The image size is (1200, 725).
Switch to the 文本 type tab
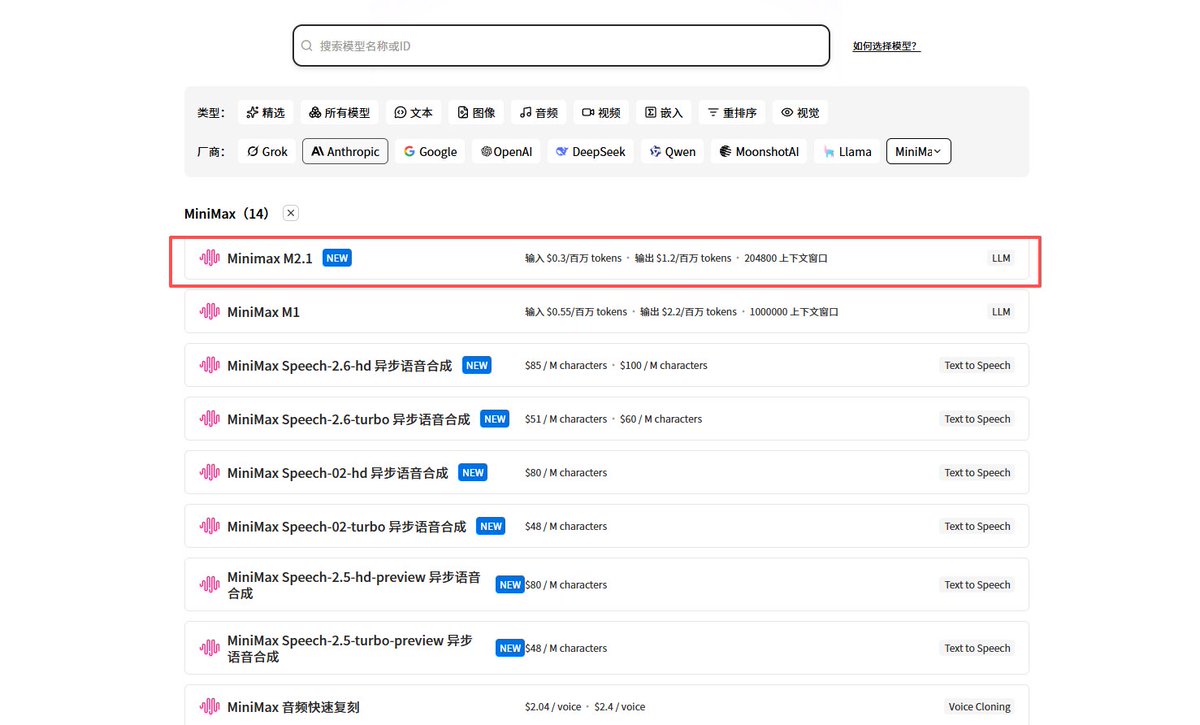tap(413, 113)
